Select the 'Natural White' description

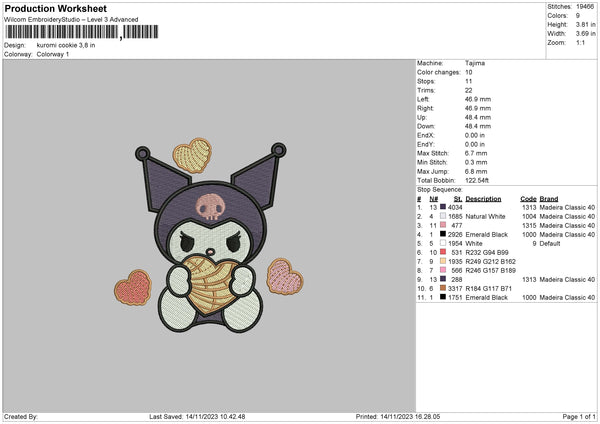[485, 216]
